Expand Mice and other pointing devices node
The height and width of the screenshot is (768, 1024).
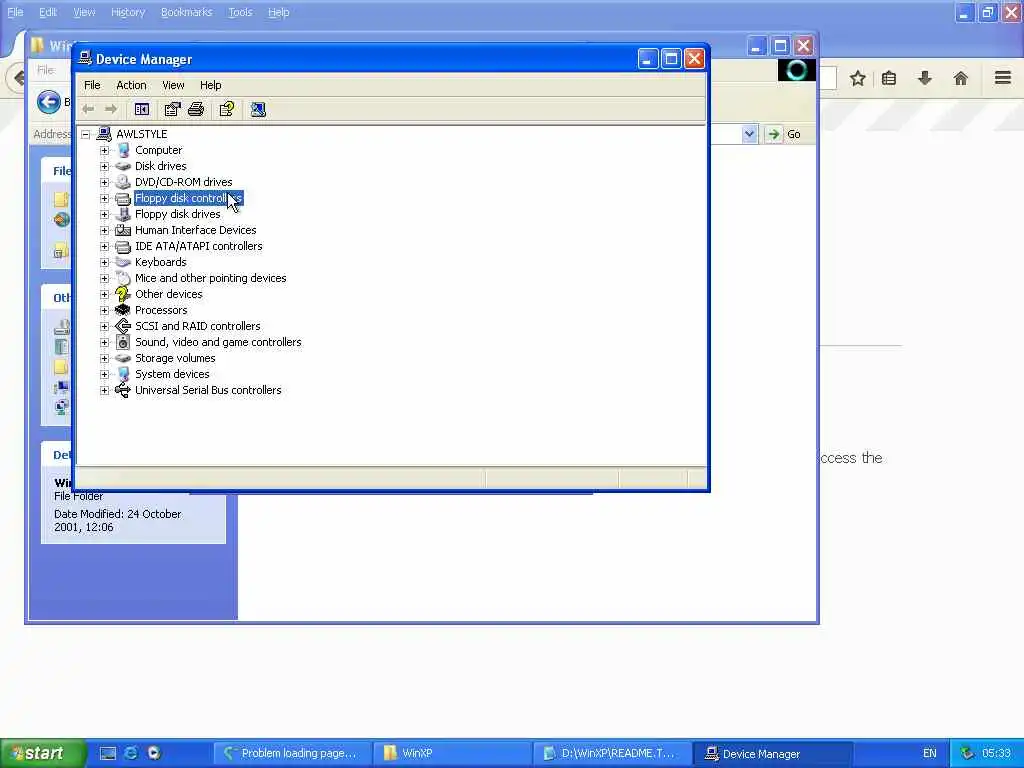104,278
